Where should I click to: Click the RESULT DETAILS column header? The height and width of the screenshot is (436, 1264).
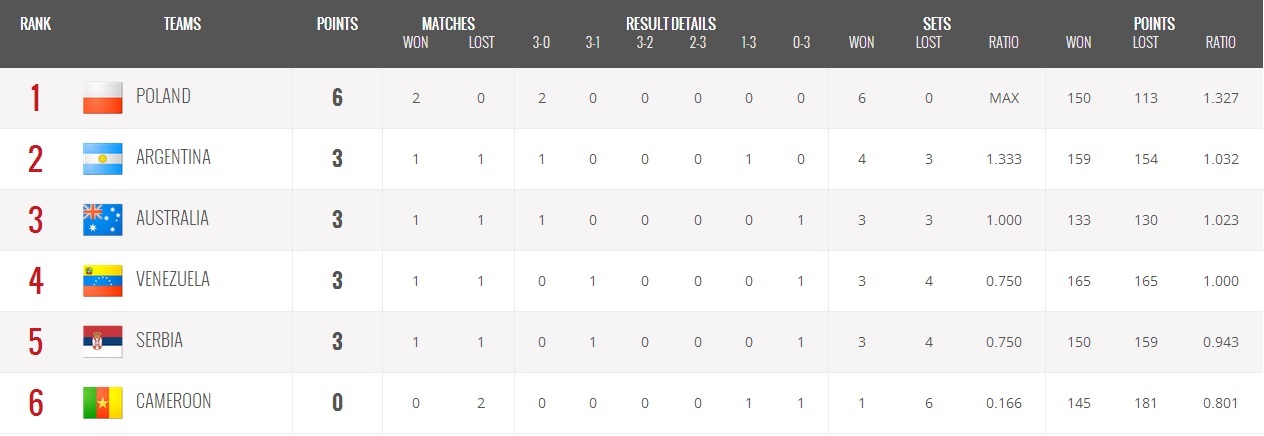coord(670,24)
